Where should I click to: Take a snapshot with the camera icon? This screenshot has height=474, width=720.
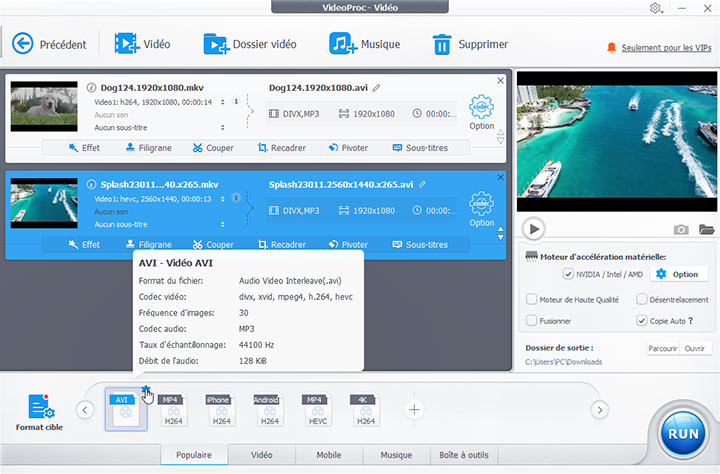[x=681, y=229]
